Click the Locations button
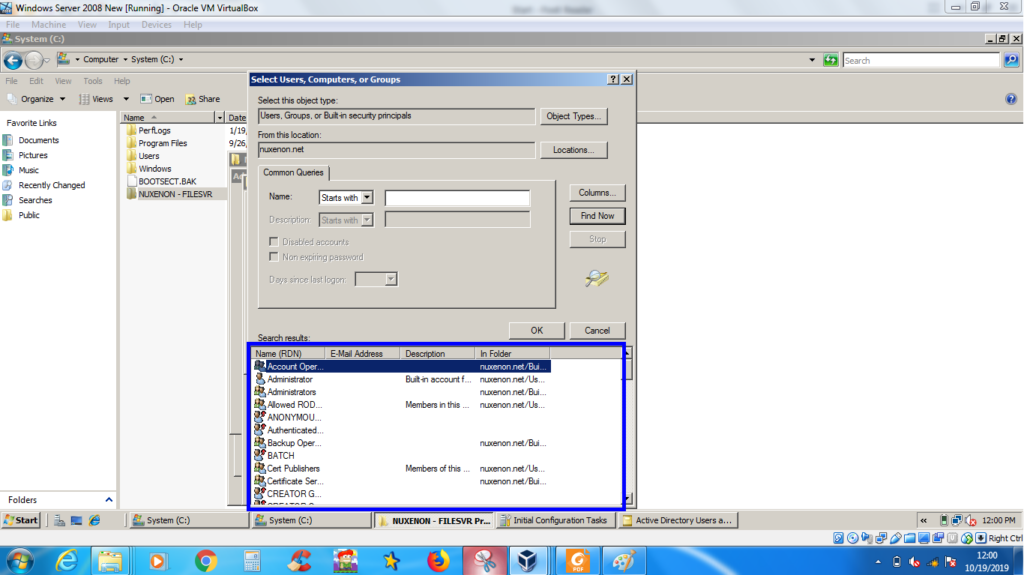 pyautogui.click(x=573, y=150)
